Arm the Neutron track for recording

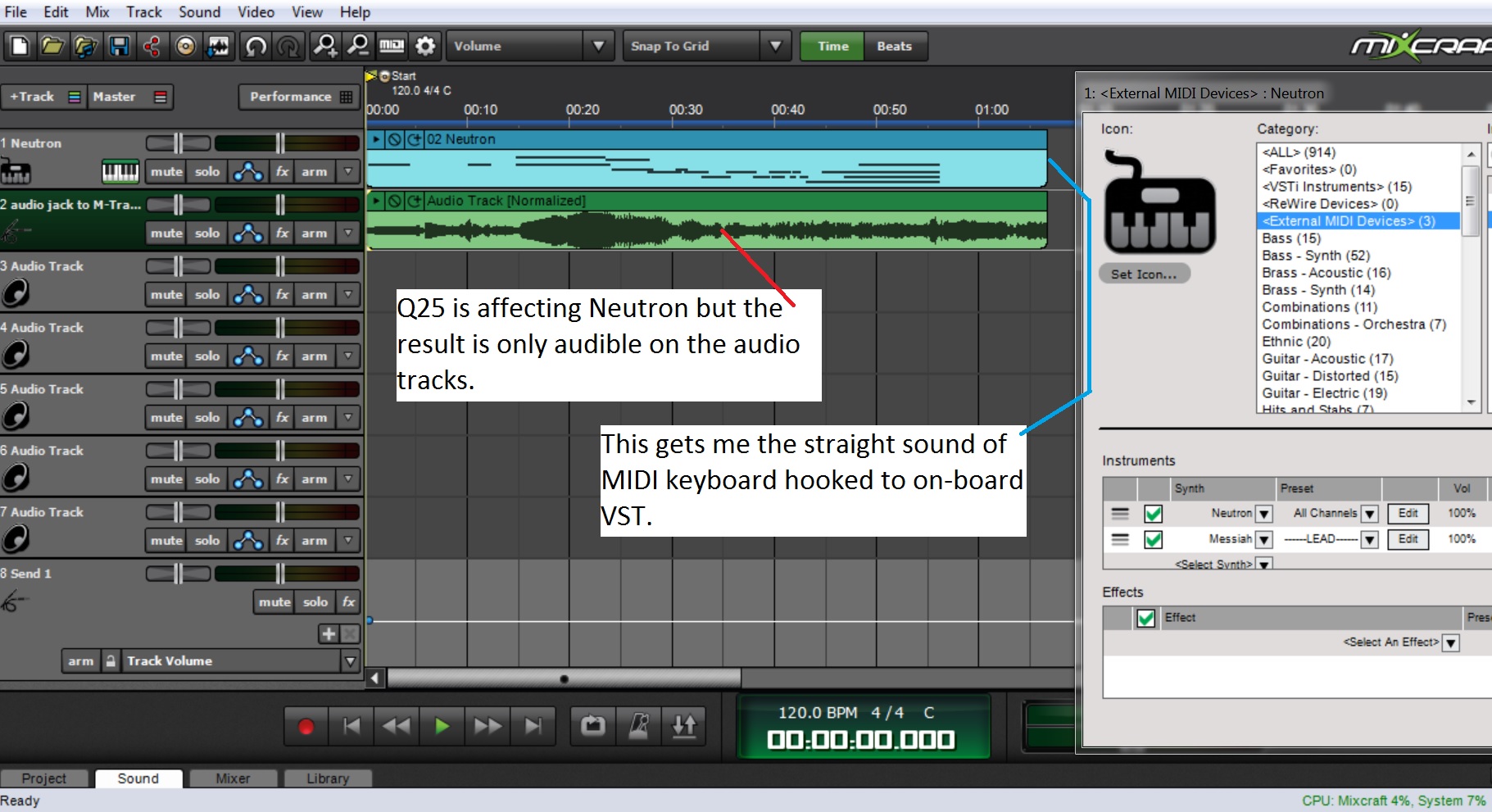pyautogui.click(x=314, y=171)
